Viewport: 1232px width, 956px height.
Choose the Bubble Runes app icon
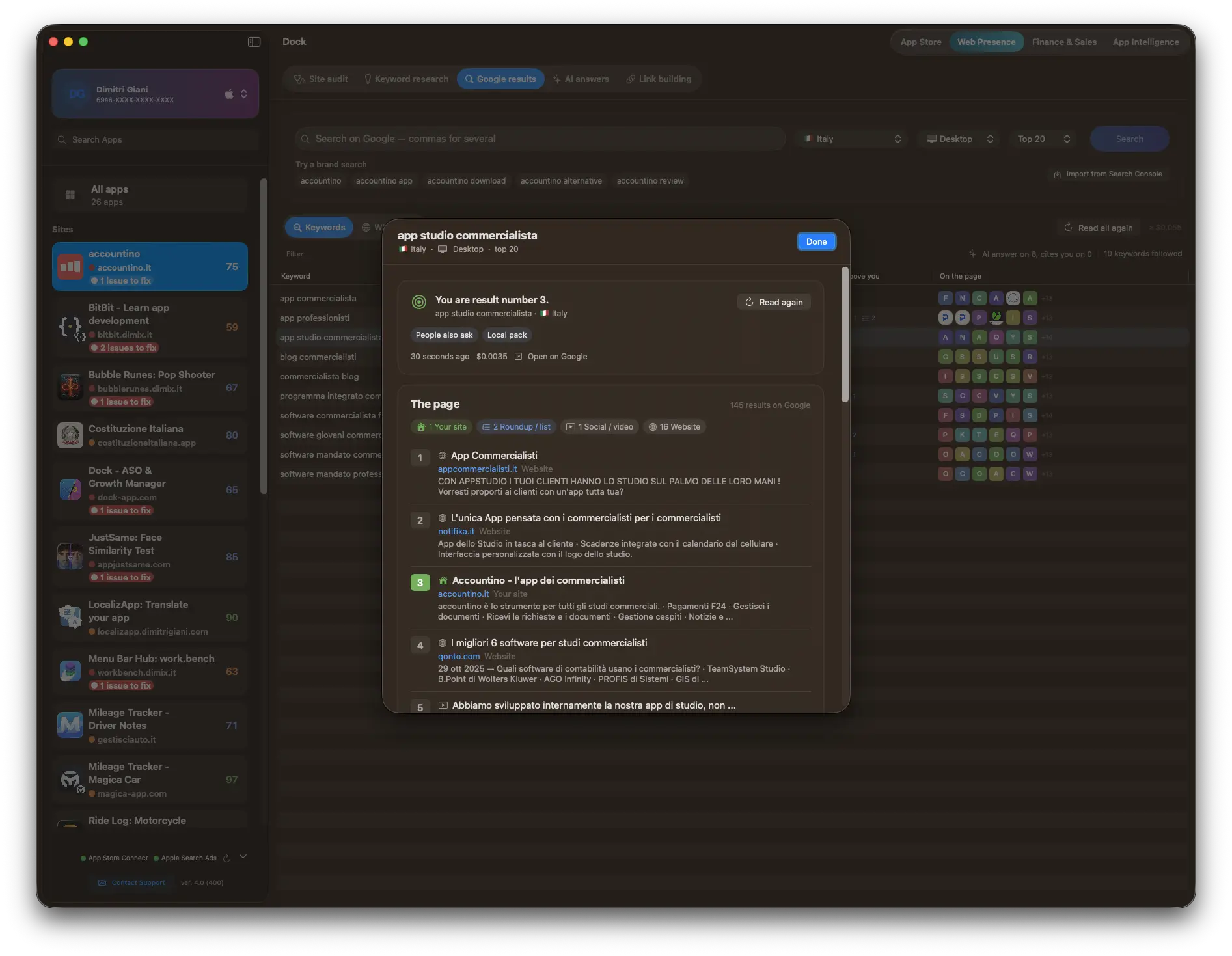pos(70,388)
